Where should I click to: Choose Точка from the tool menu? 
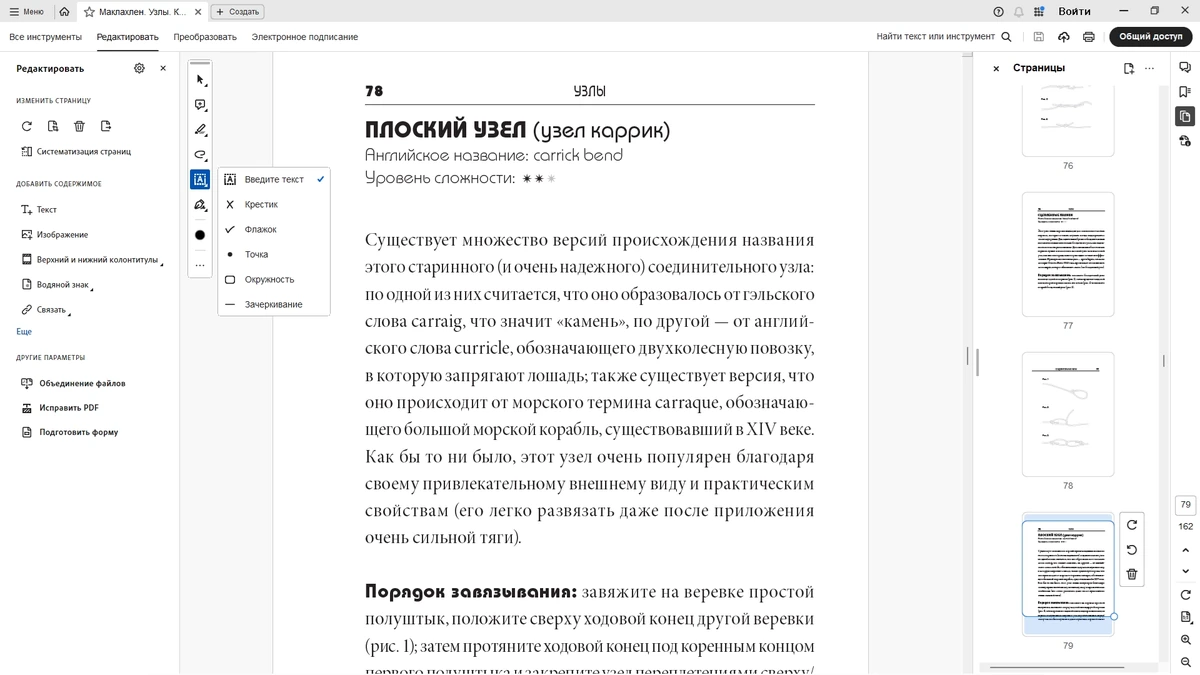(274, 254)
